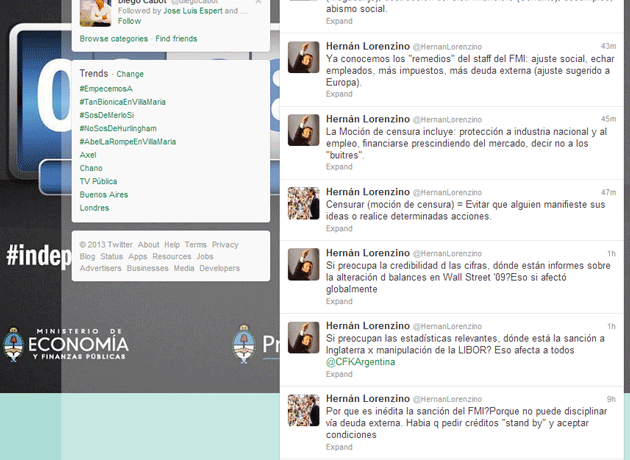Expand the 'sanción del FMI' tweet
The image size is (630, 460).
[339, 447]
